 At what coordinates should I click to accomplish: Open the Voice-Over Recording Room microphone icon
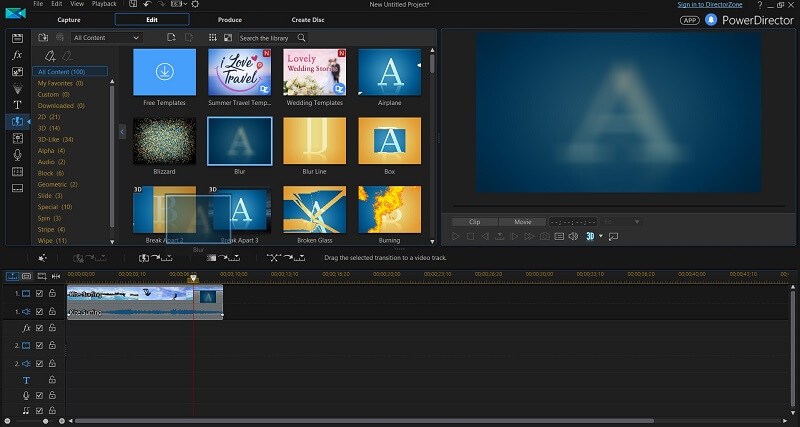pyautogui.click(x=17, y=155)
